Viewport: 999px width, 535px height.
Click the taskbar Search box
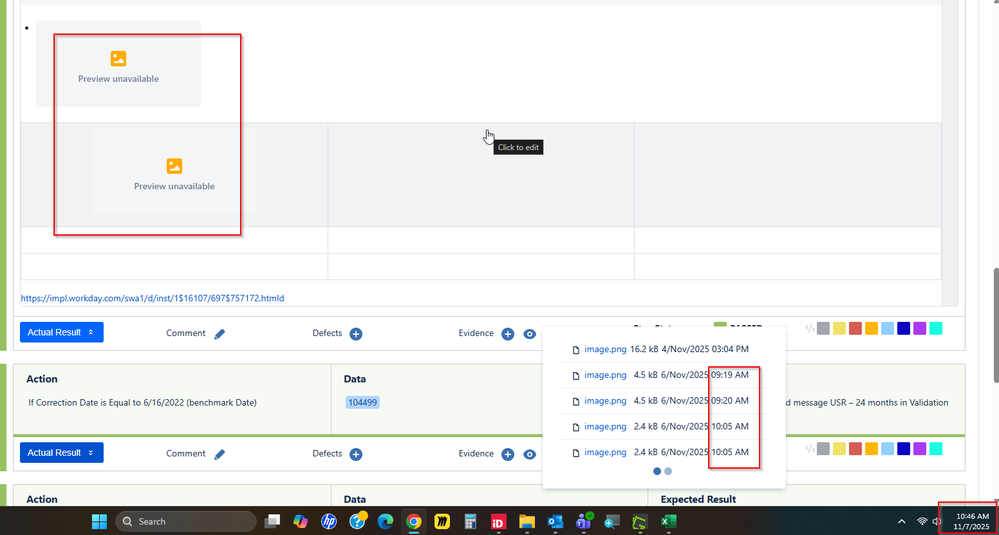(x=185, y=522)
